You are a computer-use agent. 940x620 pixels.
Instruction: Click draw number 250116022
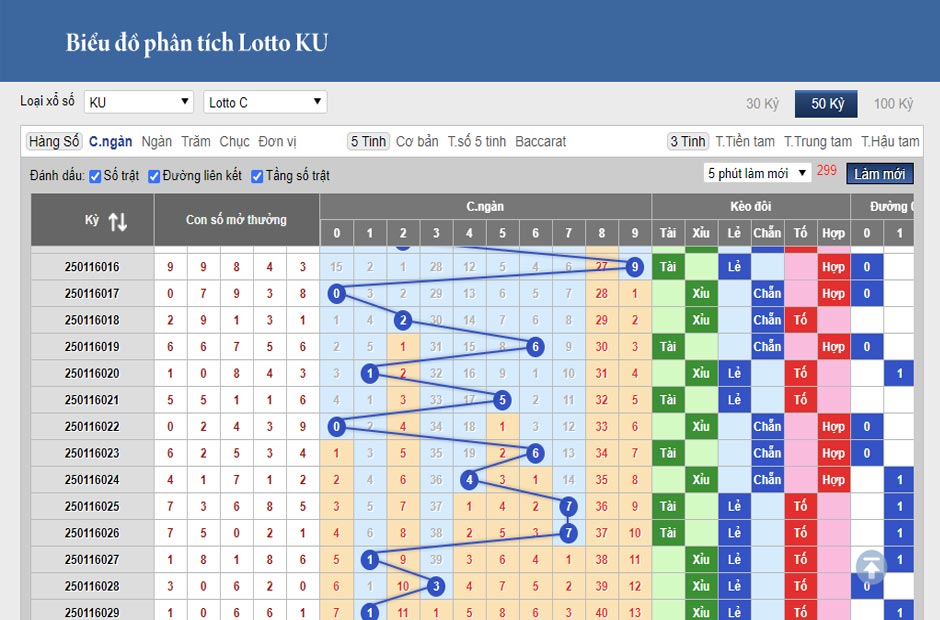(x=92, y=426)
